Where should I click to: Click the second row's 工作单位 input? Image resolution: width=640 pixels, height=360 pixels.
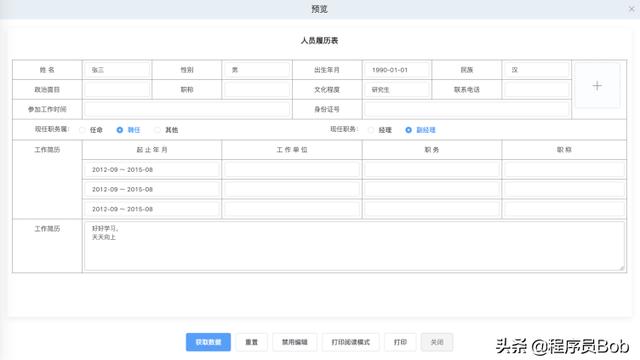292,189
